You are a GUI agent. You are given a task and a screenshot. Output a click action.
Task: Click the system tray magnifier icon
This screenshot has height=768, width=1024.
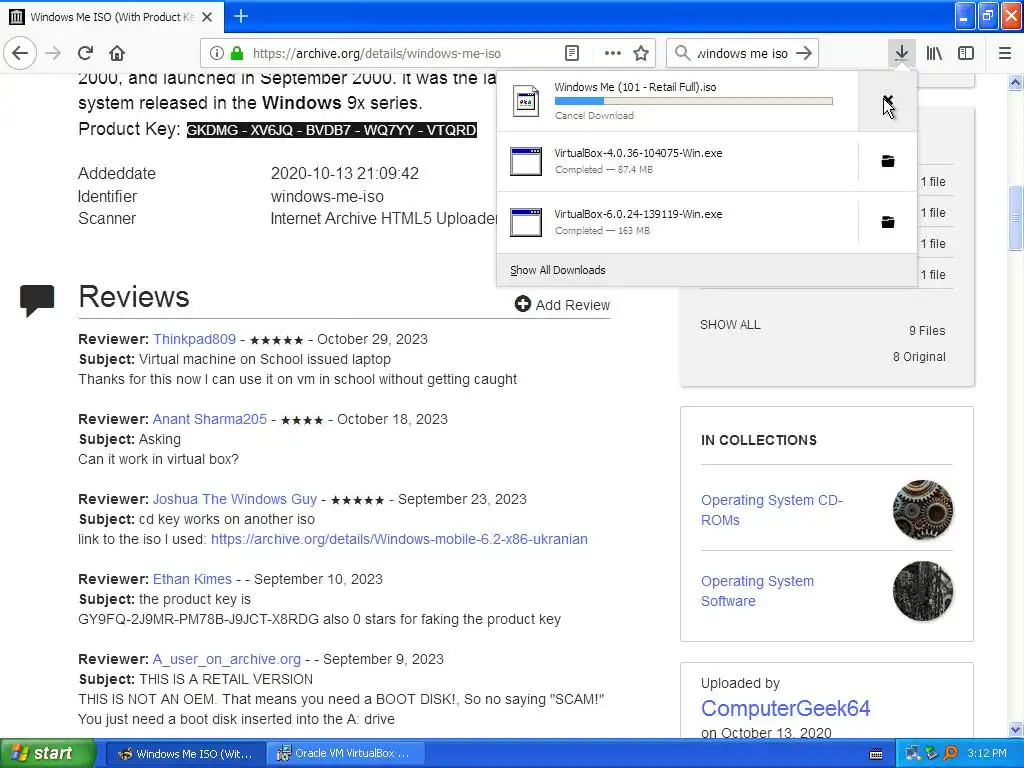[950, 753]
